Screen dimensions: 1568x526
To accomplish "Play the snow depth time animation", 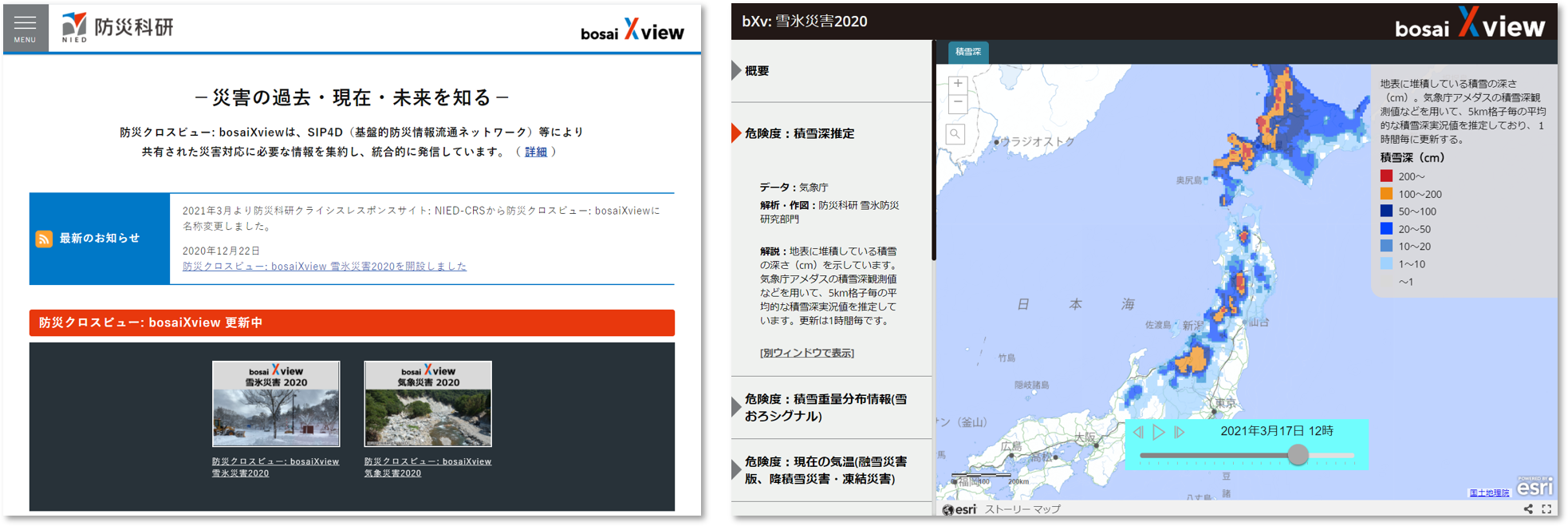I will point(1159,432).
